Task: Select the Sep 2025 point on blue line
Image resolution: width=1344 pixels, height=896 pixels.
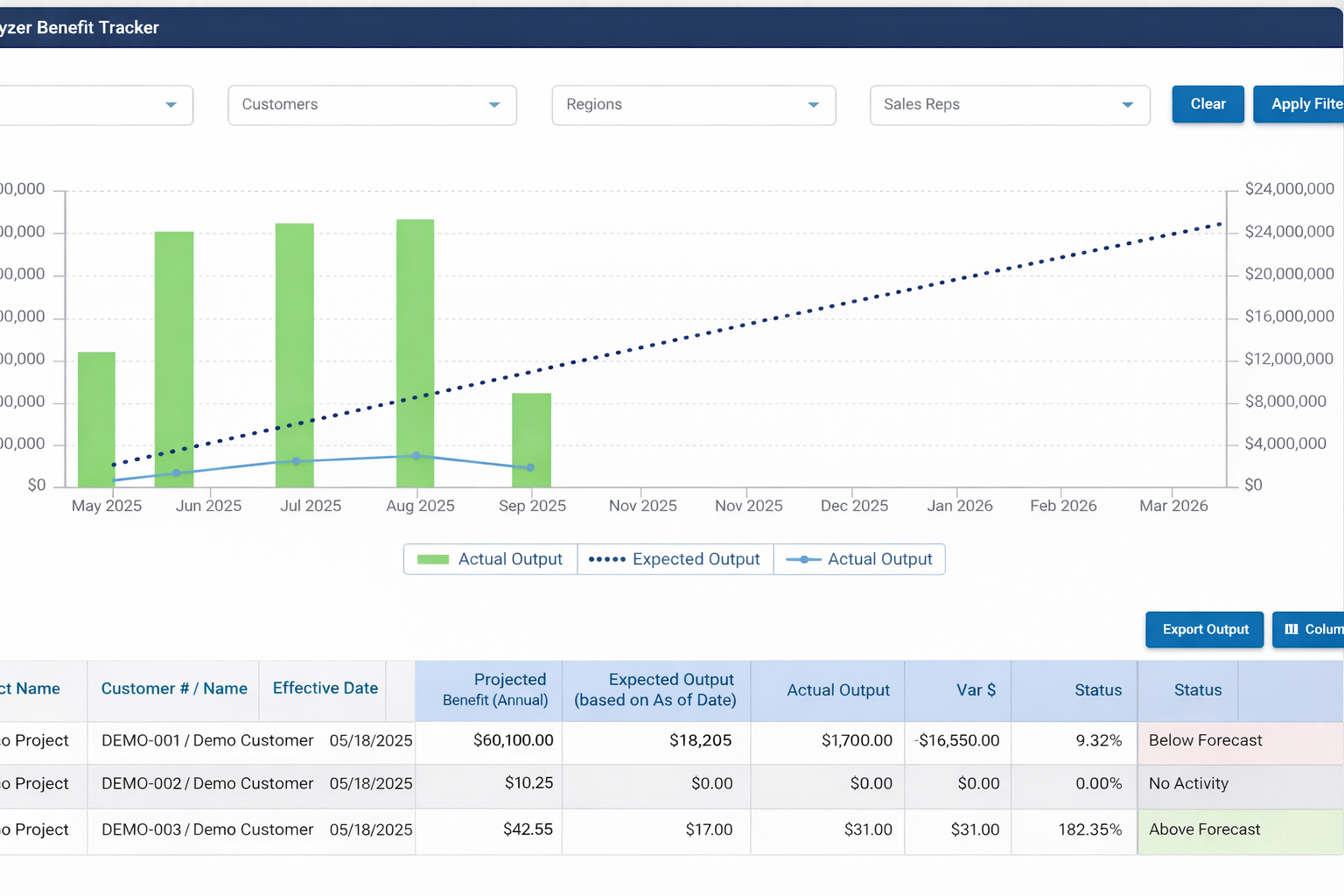Action: [x=530, y=468]
